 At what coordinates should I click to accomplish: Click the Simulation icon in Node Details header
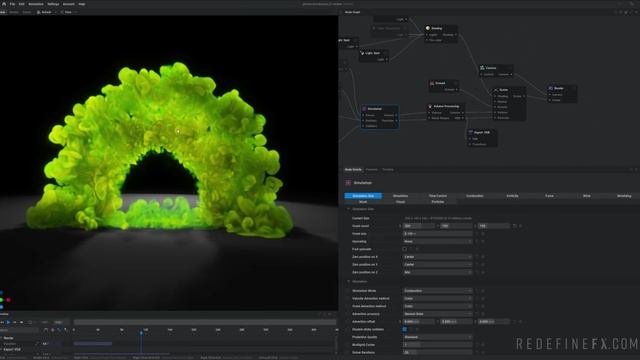[348, 183]
